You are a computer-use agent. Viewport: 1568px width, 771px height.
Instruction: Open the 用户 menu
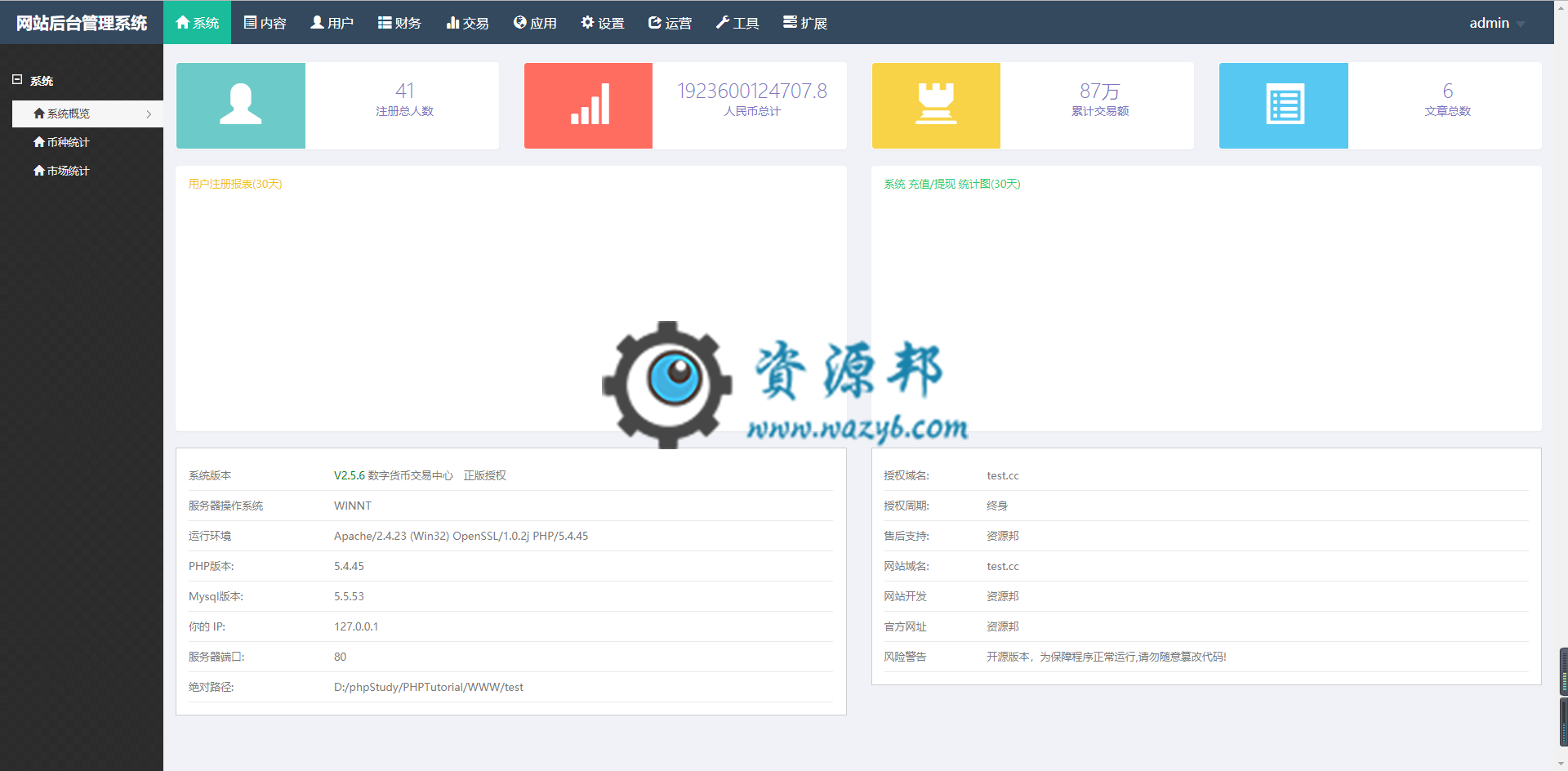click(332, 23)
